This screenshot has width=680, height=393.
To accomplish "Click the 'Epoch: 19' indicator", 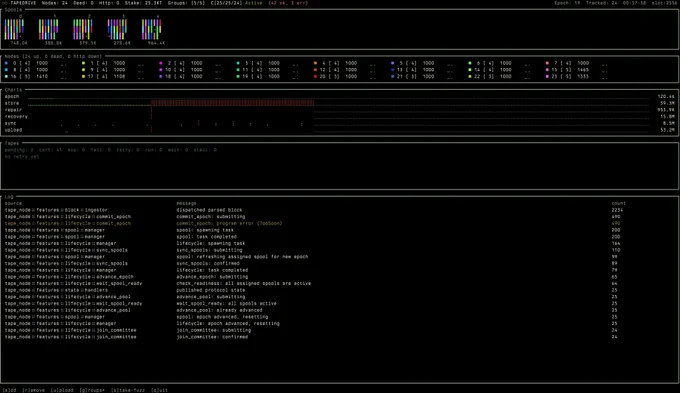I will click(567, 3).
